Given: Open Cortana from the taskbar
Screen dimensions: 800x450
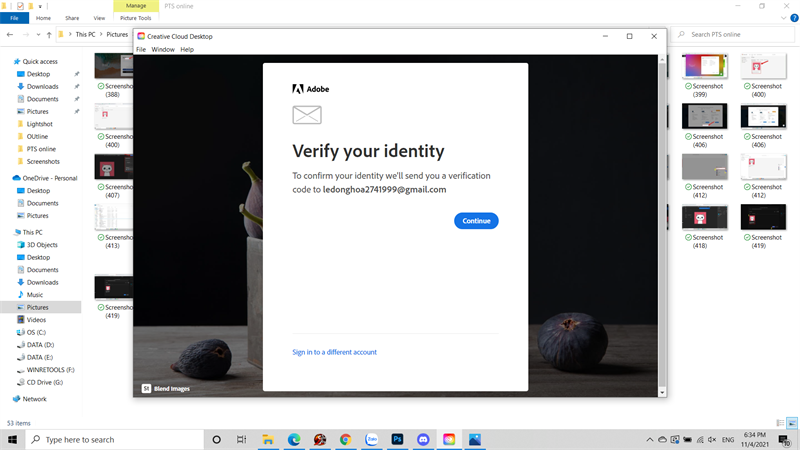Looking at the screenshot, I should (216, 439).
